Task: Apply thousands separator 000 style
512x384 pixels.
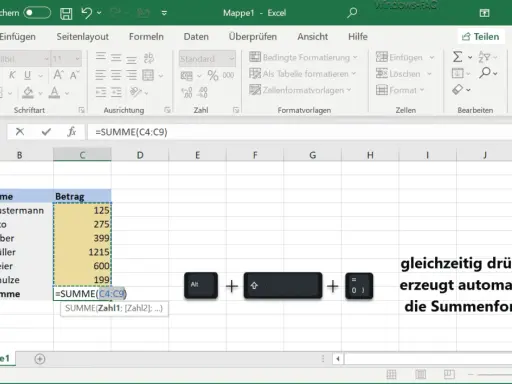Action: click(228, 75)
